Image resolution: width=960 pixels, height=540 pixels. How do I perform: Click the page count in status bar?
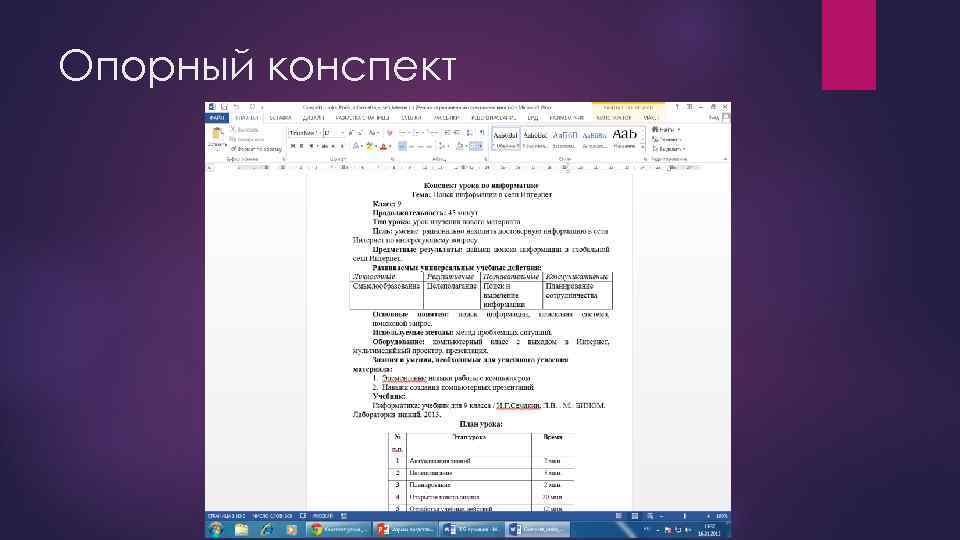226,516
